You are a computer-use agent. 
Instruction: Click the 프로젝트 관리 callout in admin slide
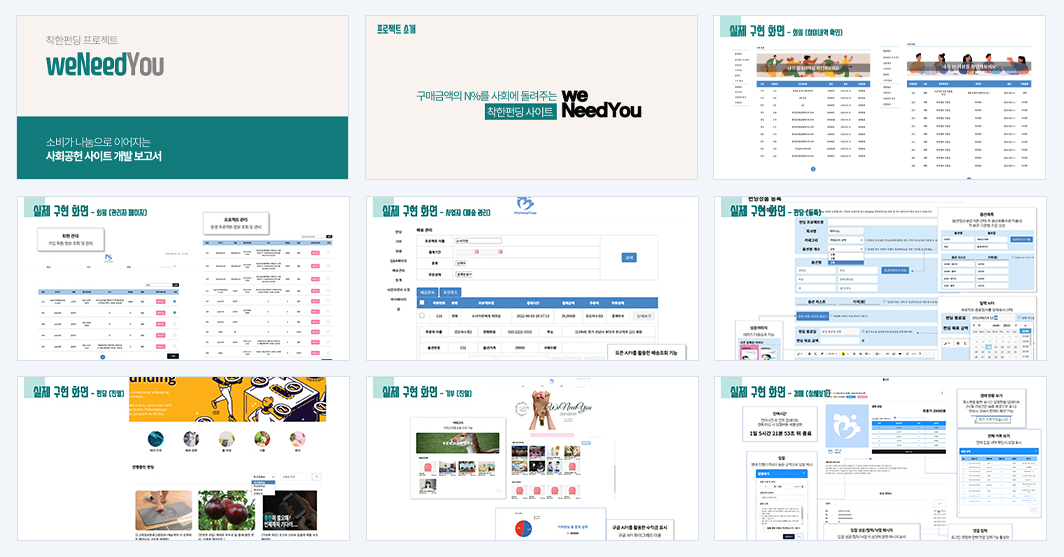click(x=235, y=224)
